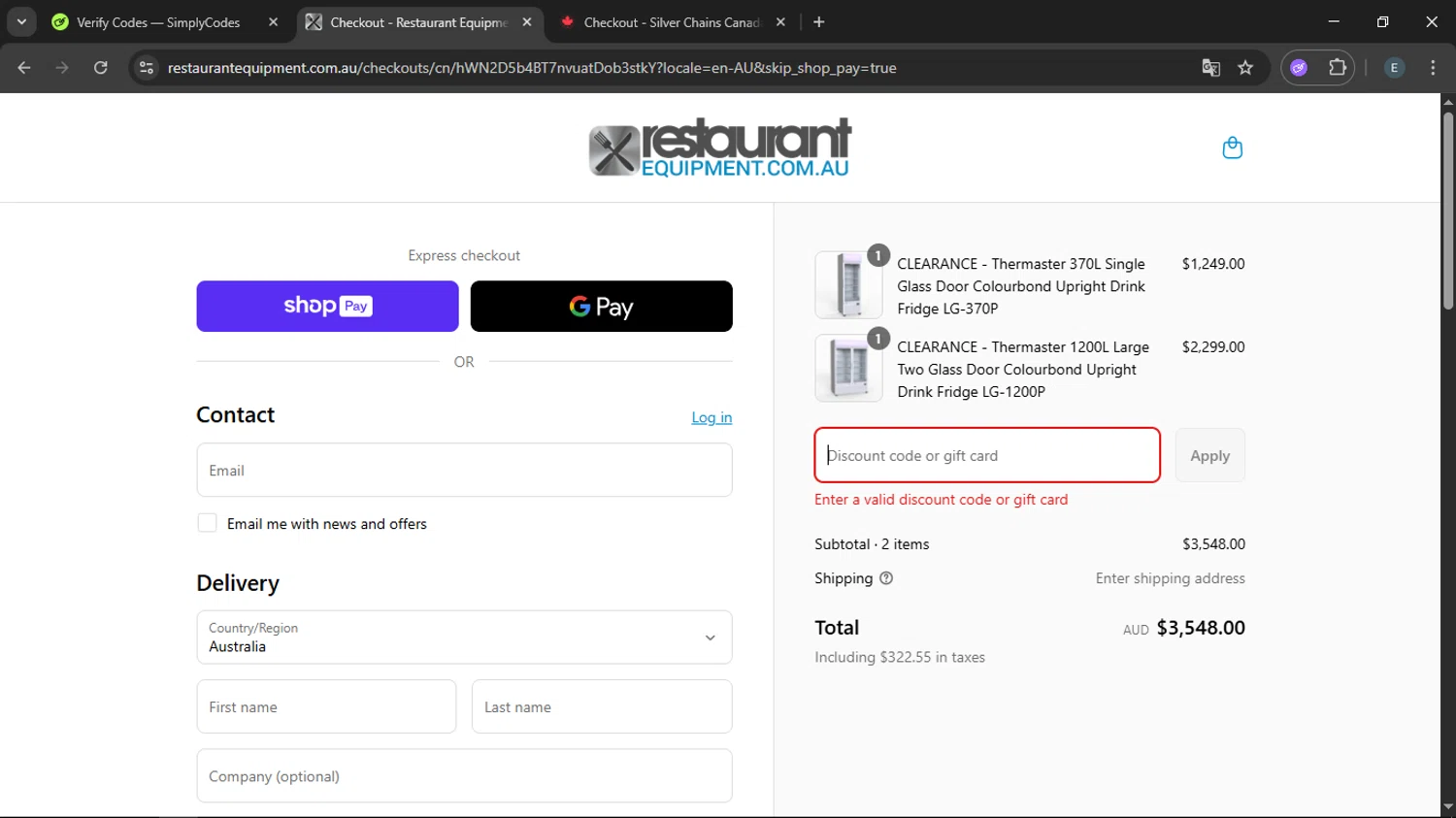
Task: Restore down the browser window
Action: click(1382, 21)
